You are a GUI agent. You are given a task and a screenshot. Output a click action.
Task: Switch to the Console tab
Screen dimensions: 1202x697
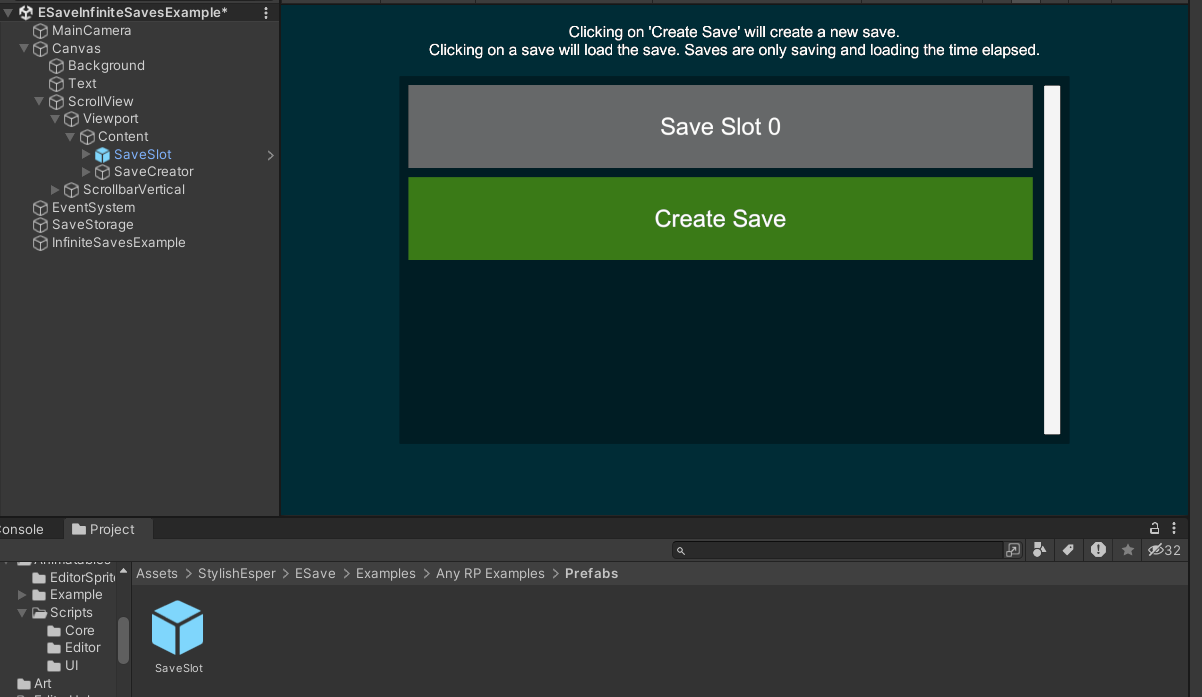[x=22, y=529]
